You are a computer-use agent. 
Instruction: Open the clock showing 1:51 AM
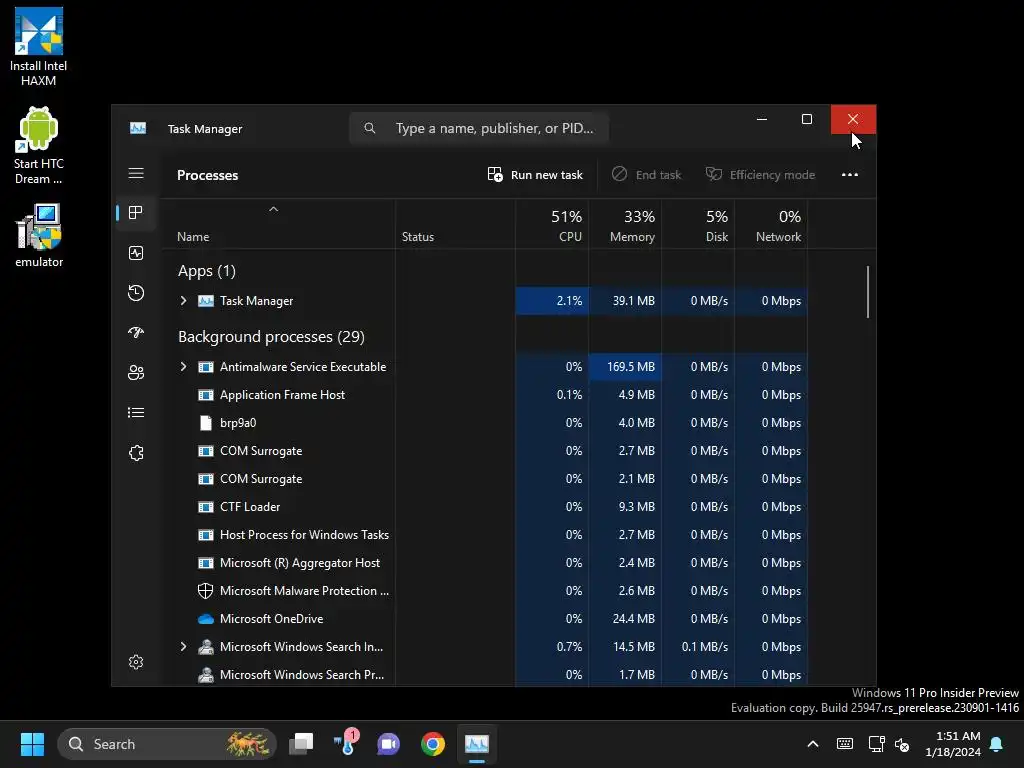[x=953, y=744]
